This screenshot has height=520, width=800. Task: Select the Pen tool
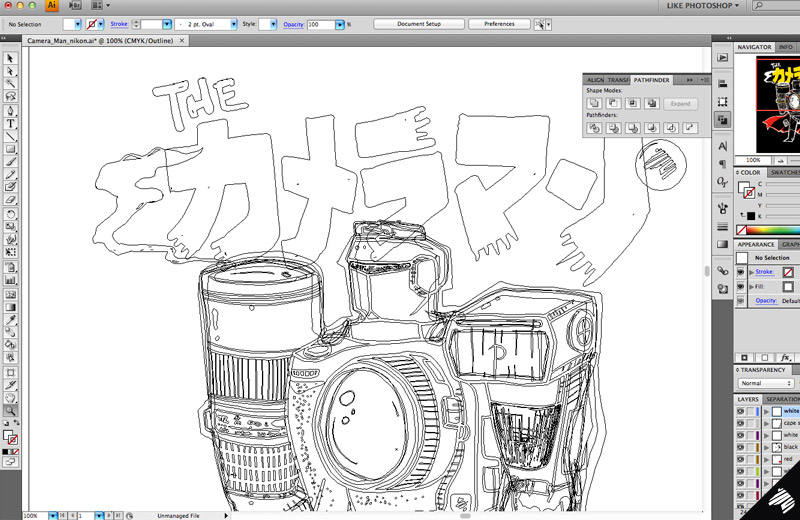(10, 111)
